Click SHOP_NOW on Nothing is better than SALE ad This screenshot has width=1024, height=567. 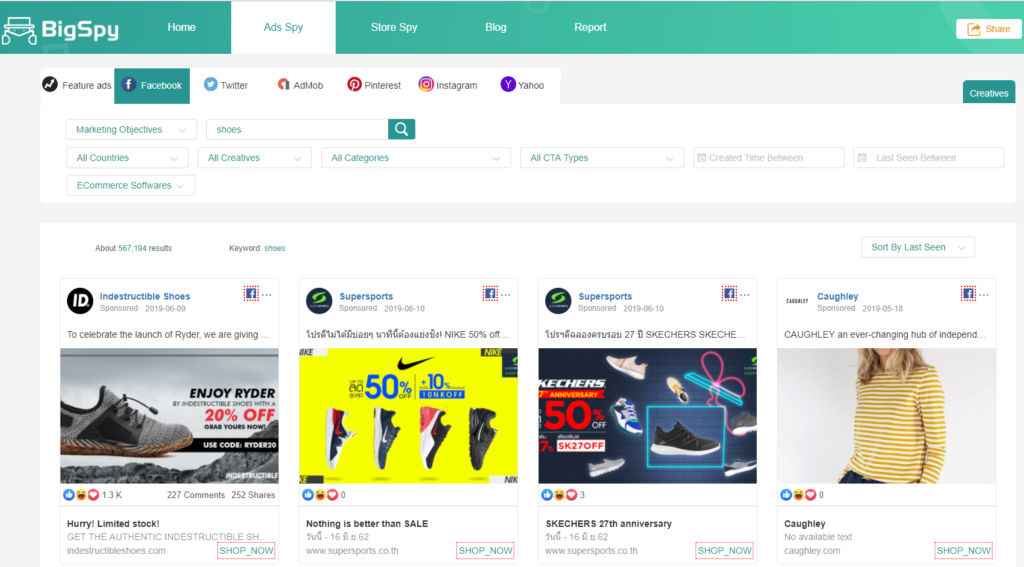485,551
